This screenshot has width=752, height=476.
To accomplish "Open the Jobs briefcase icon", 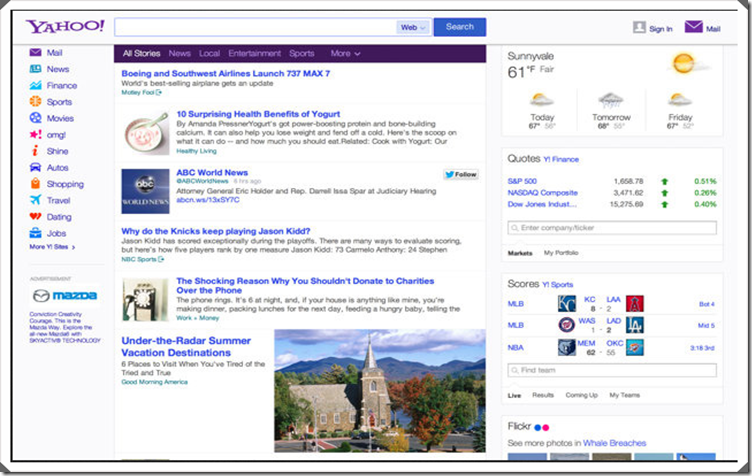I will point(35,233).
